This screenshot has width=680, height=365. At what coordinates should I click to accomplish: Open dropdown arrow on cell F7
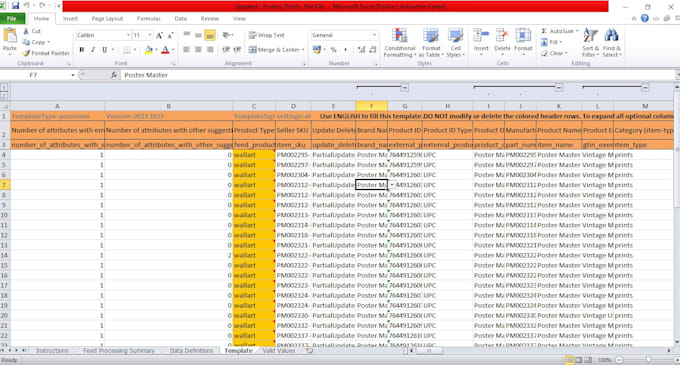point(392,185)
